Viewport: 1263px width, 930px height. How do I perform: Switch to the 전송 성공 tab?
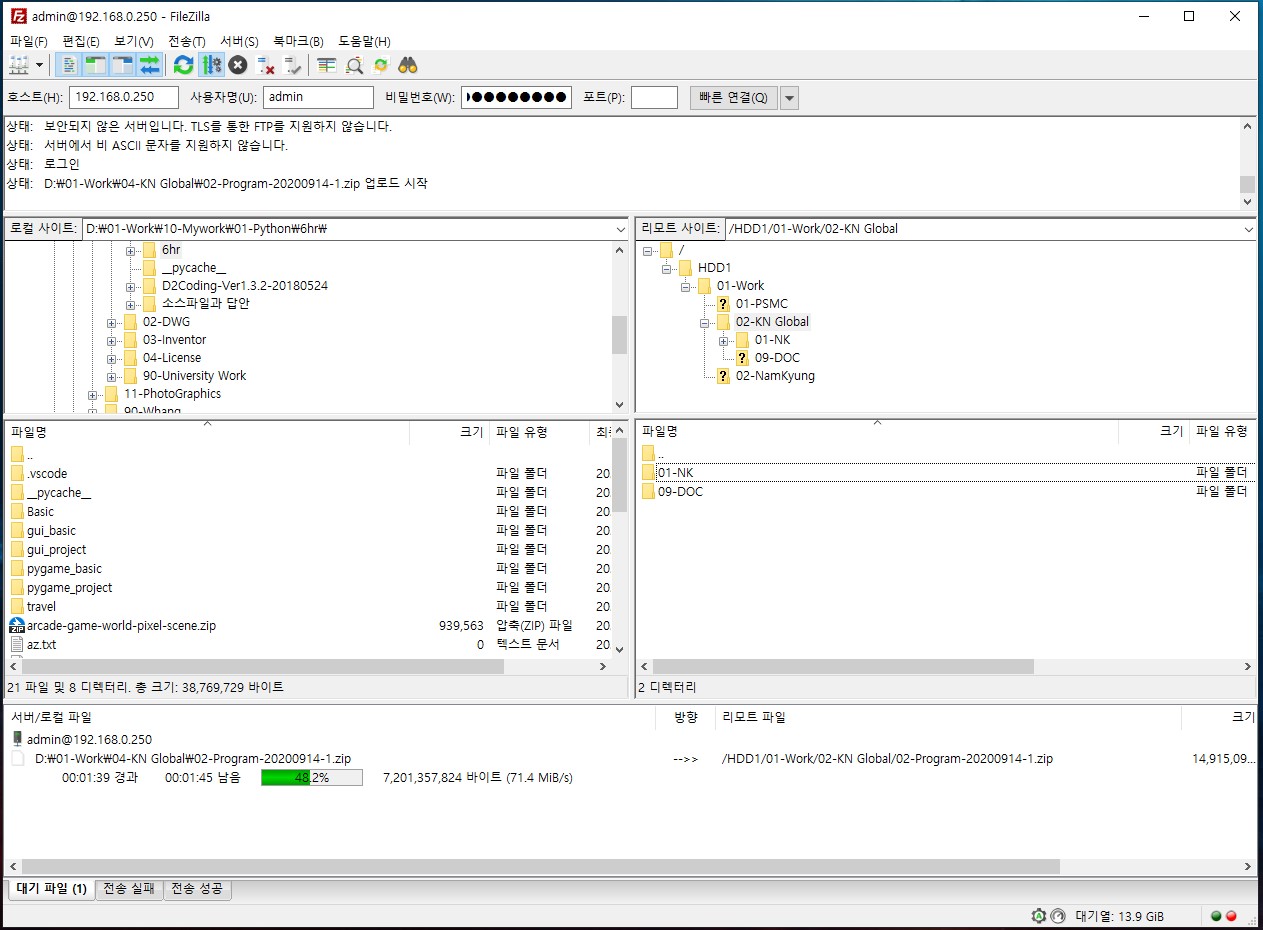(x=197, y=889)
